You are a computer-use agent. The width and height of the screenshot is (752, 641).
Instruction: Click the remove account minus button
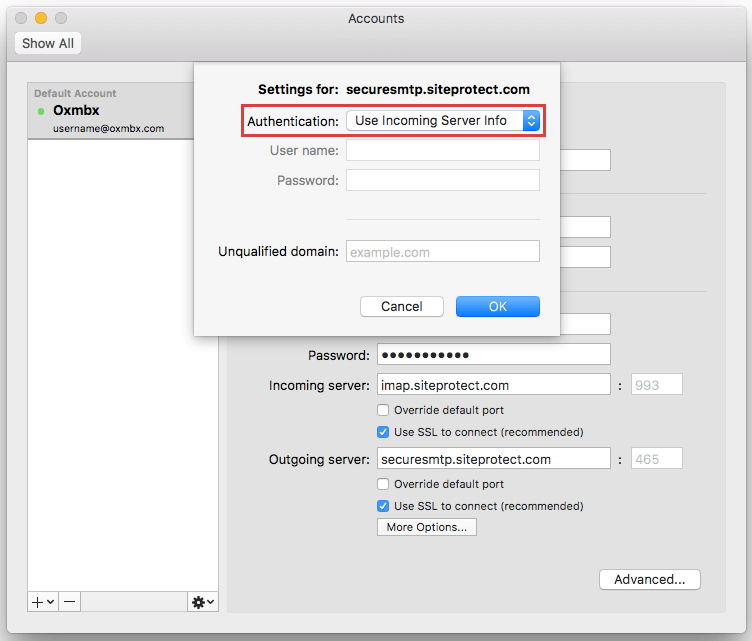pos(70,602)
